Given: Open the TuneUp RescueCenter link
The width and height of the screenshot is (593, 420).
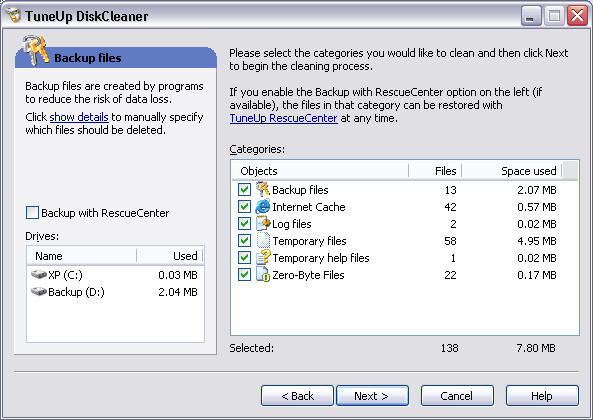Looking at the screenshot, I should (284, 118).
